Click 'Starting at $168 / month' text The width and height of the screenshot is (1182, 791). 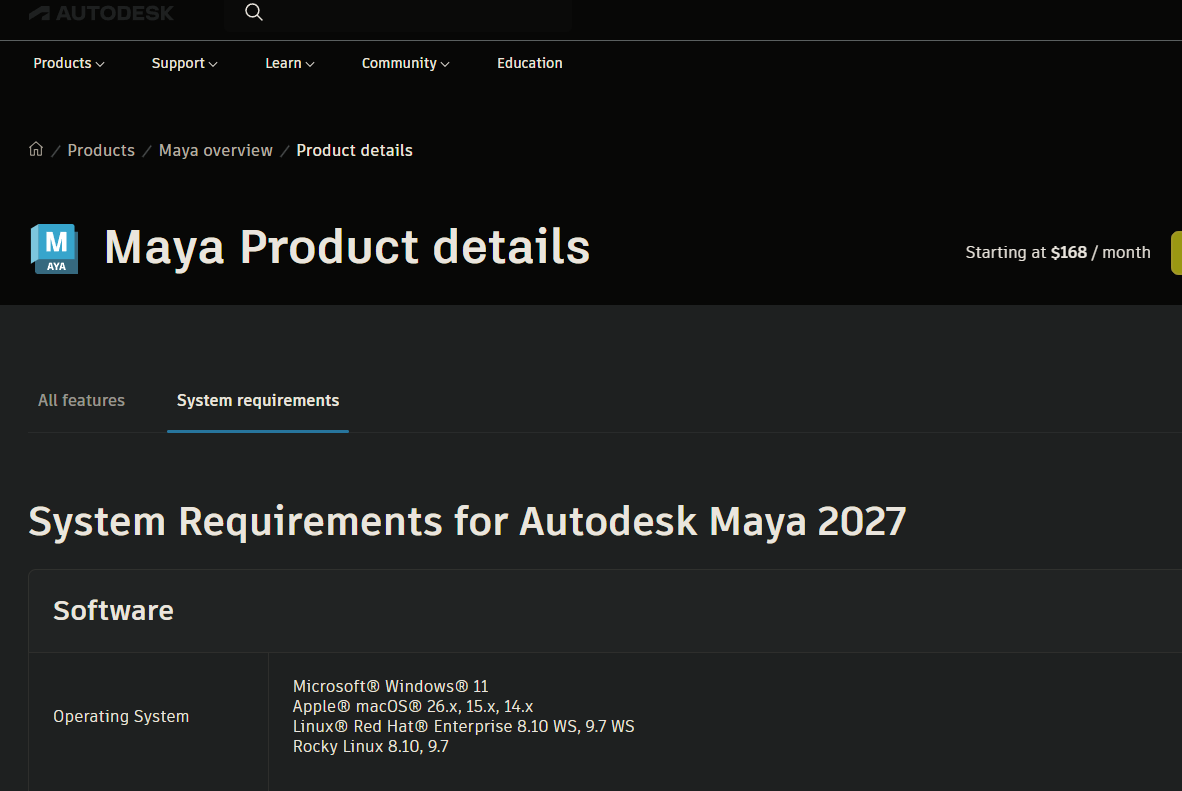[1058, 253]
